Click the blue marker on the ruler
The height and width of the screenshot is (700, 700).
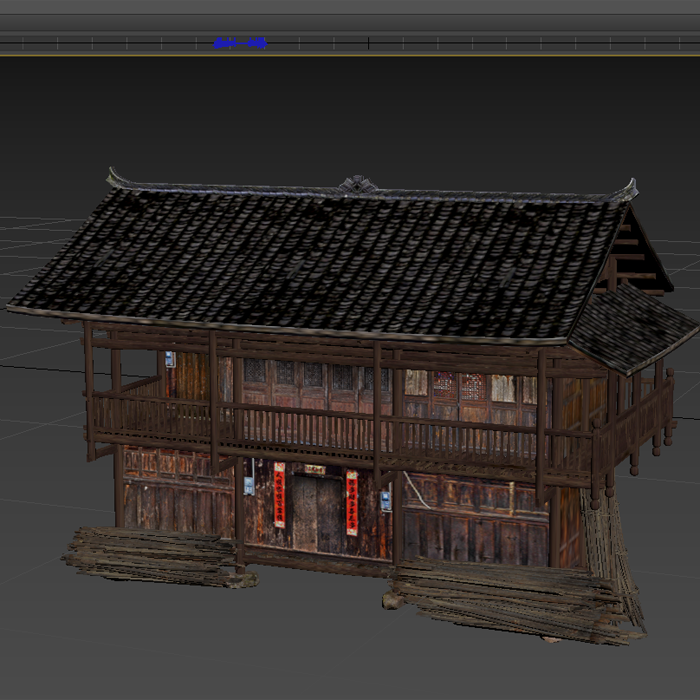(x=240, y=43)
